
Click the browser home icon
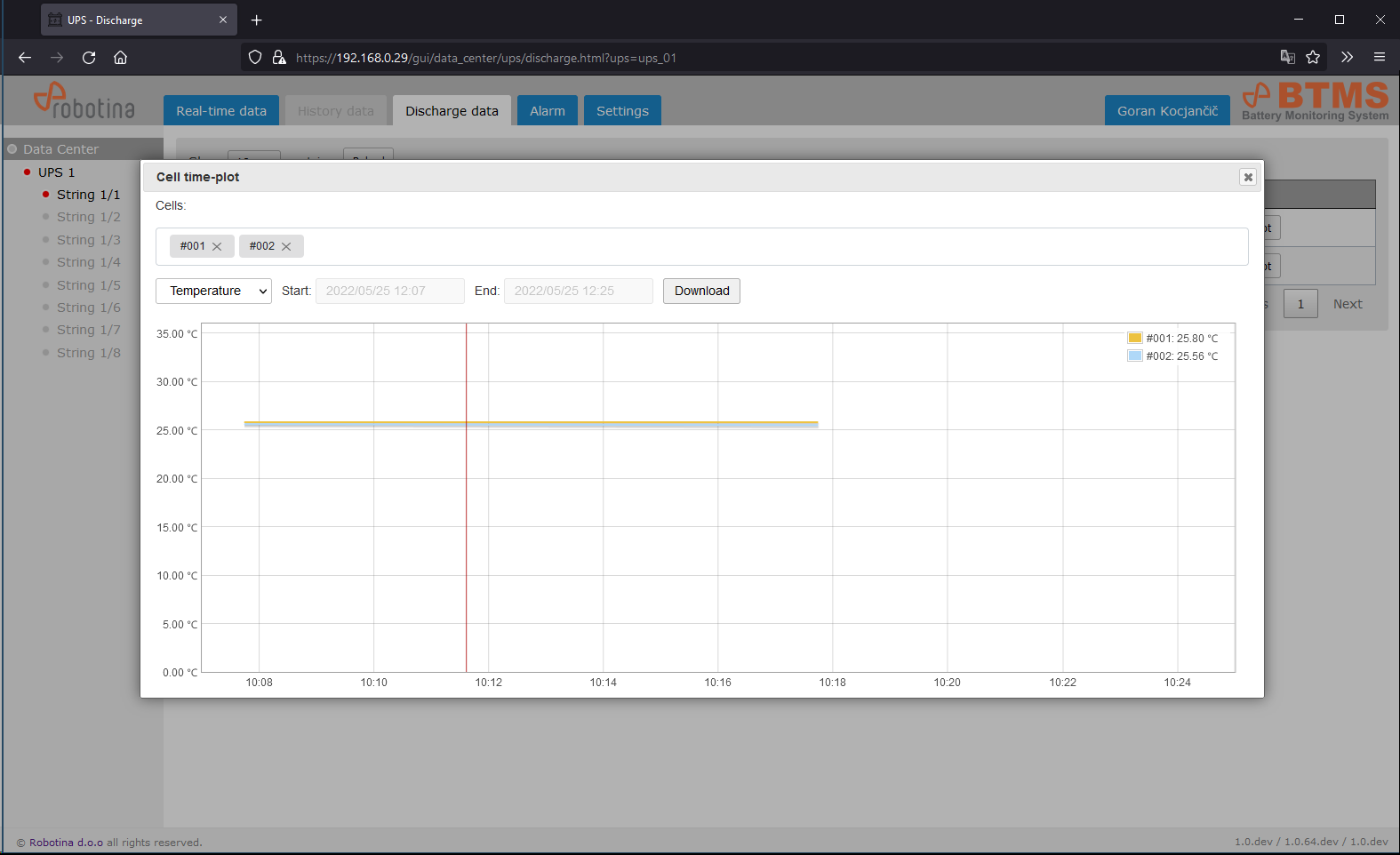pyautogui.click(x=121, y=58)
